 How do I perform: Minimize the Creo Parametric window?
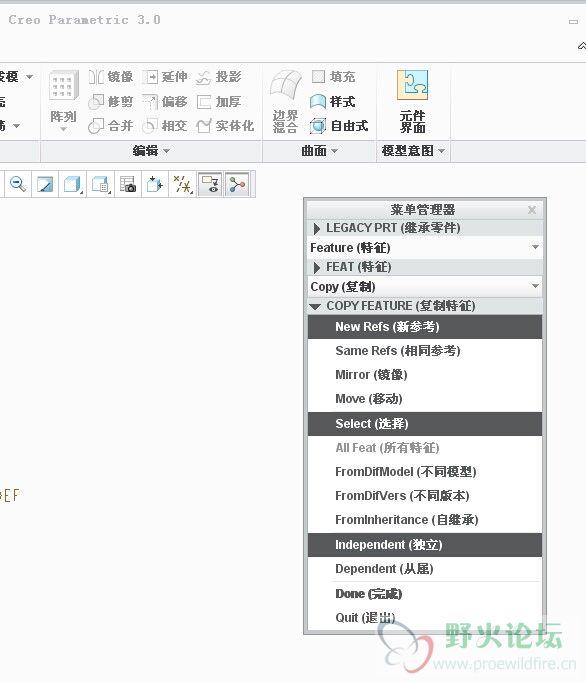573,21
